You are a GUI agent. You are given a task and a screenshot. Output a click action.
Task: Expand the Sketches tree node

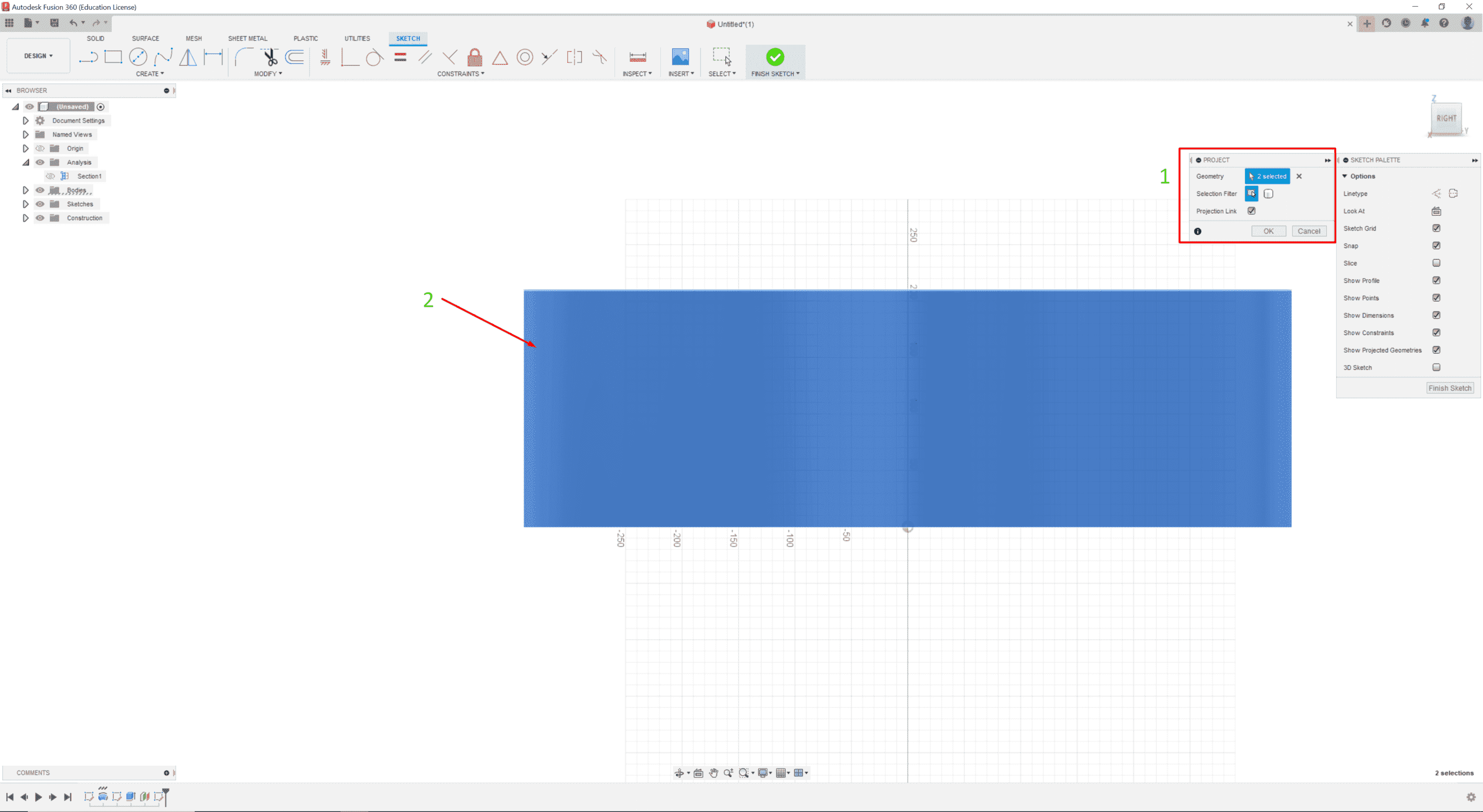[25, 204]
